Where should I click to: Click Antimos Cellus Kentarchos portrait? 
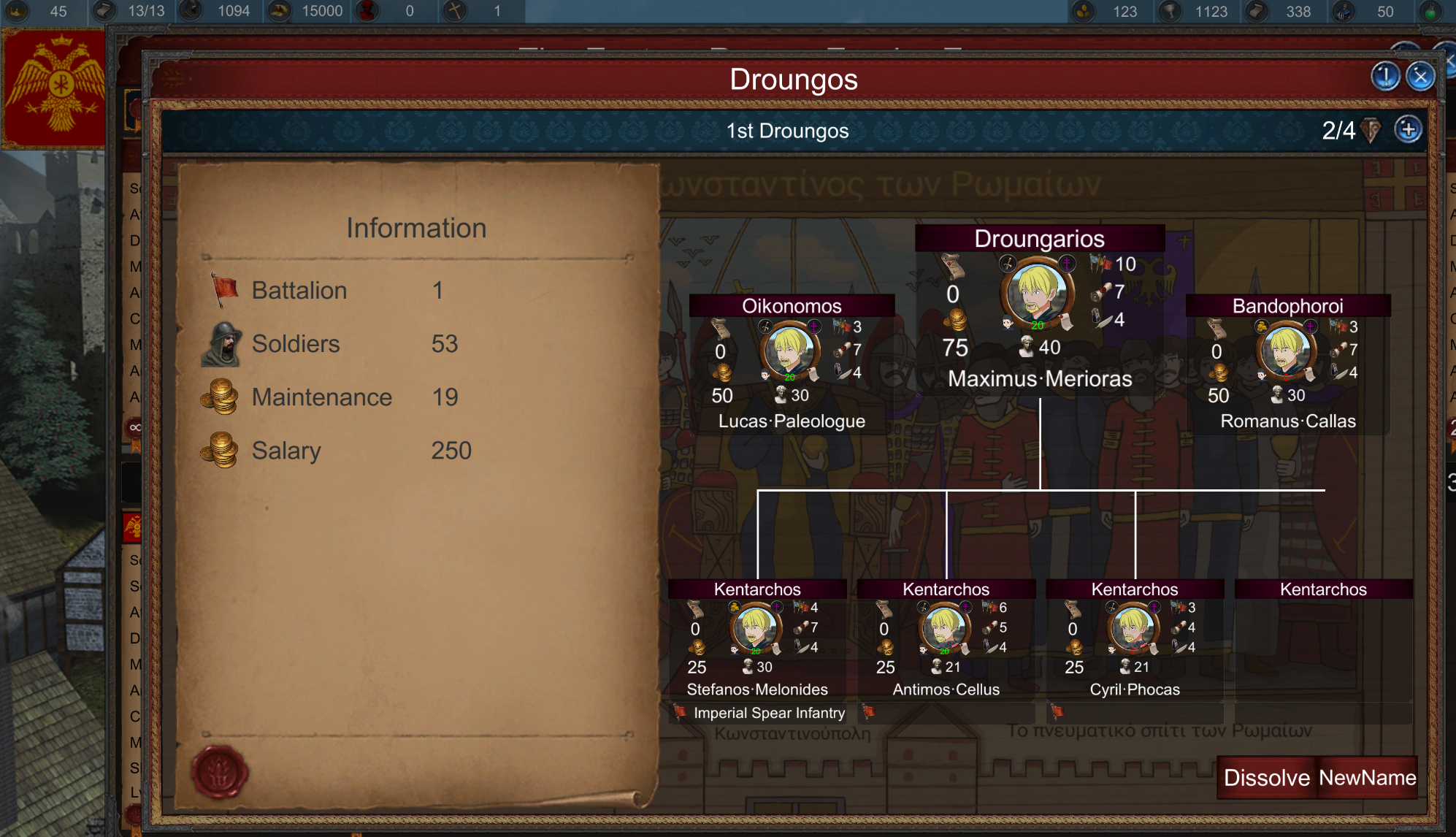(944, 627)
